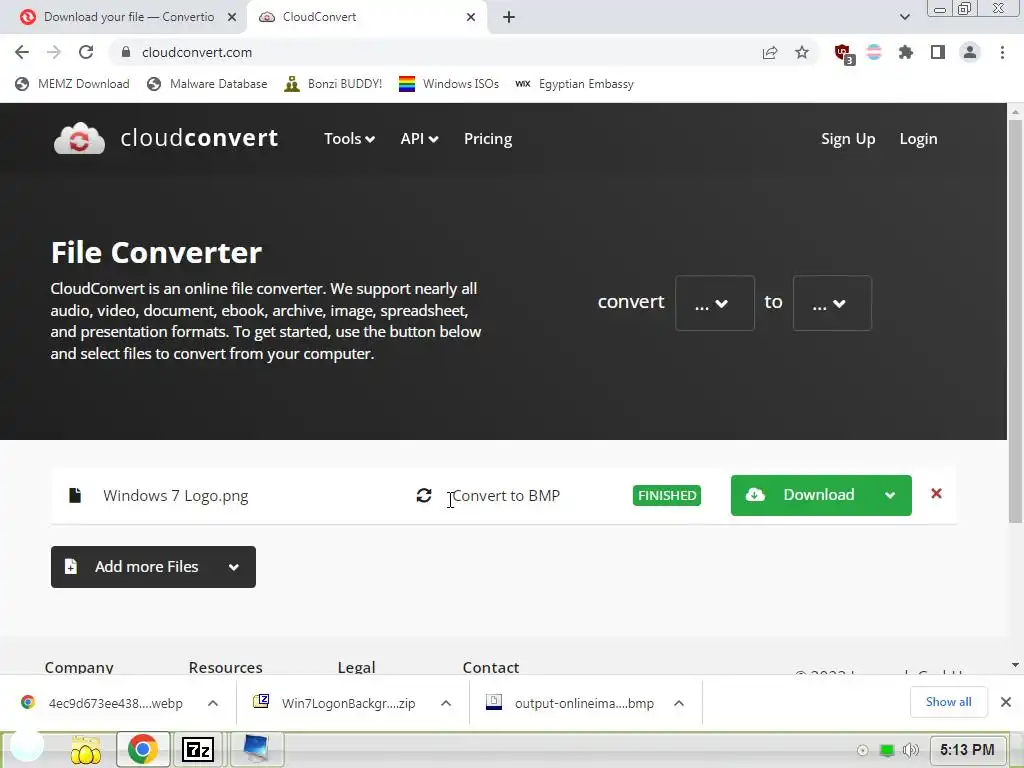Open Chrome from the taskbar
The height and width of the screenshot is (768, 1024).
(x=142, y=749)
